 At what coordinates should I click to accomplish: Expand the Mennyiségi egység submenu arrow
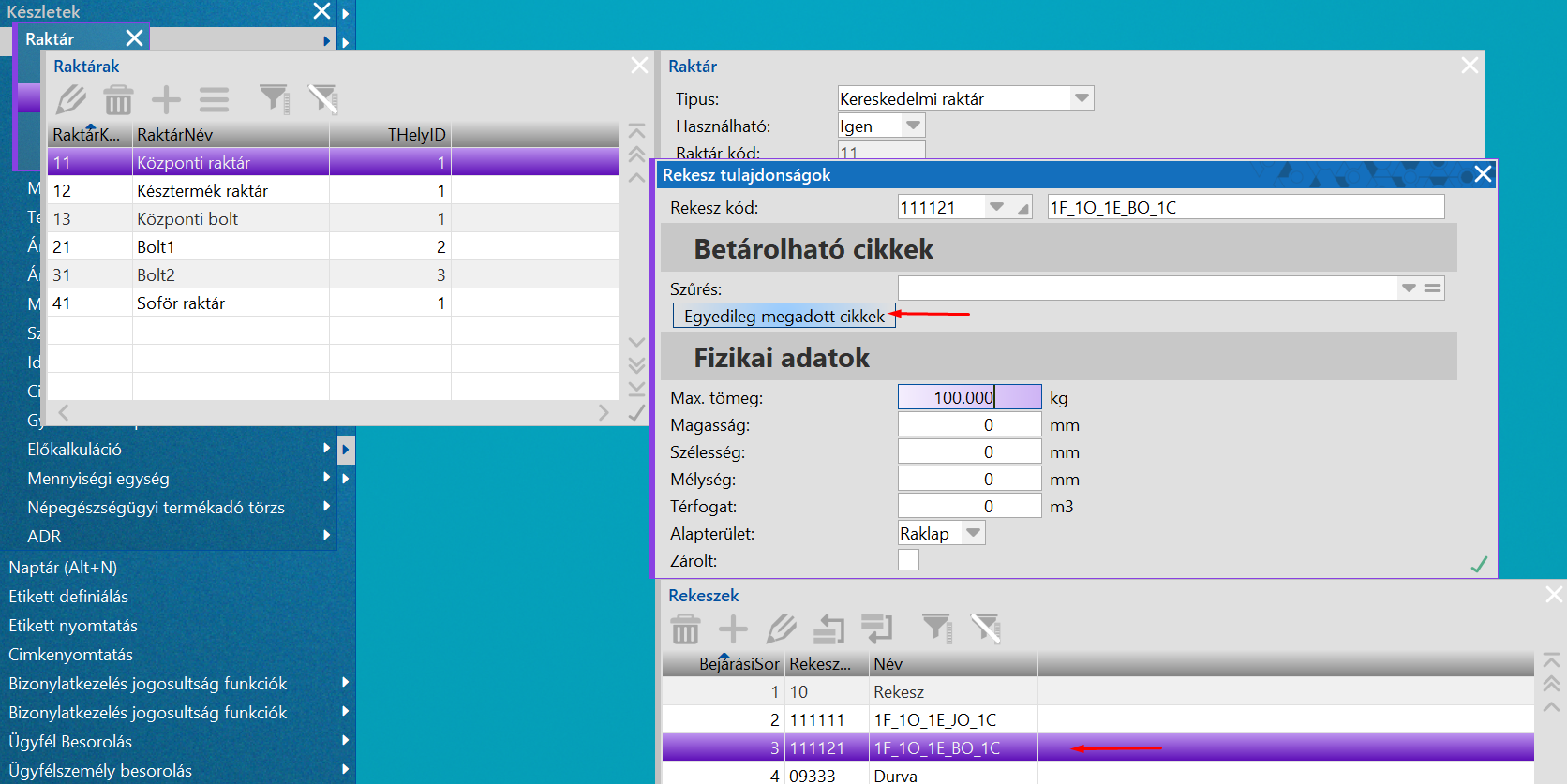click(327, 478)
